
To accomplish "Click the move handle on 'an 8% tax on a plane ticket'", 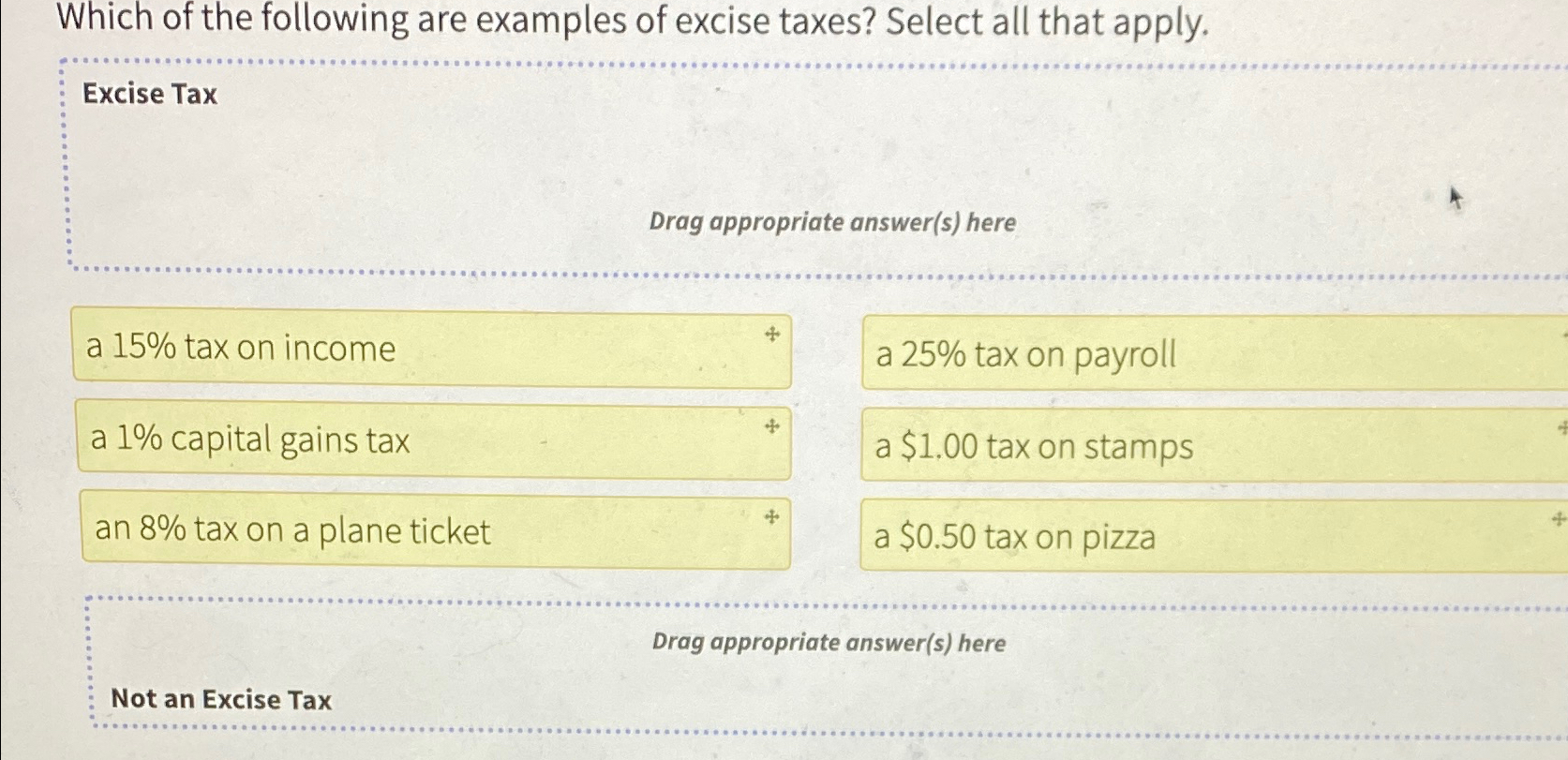I will 771,516.
